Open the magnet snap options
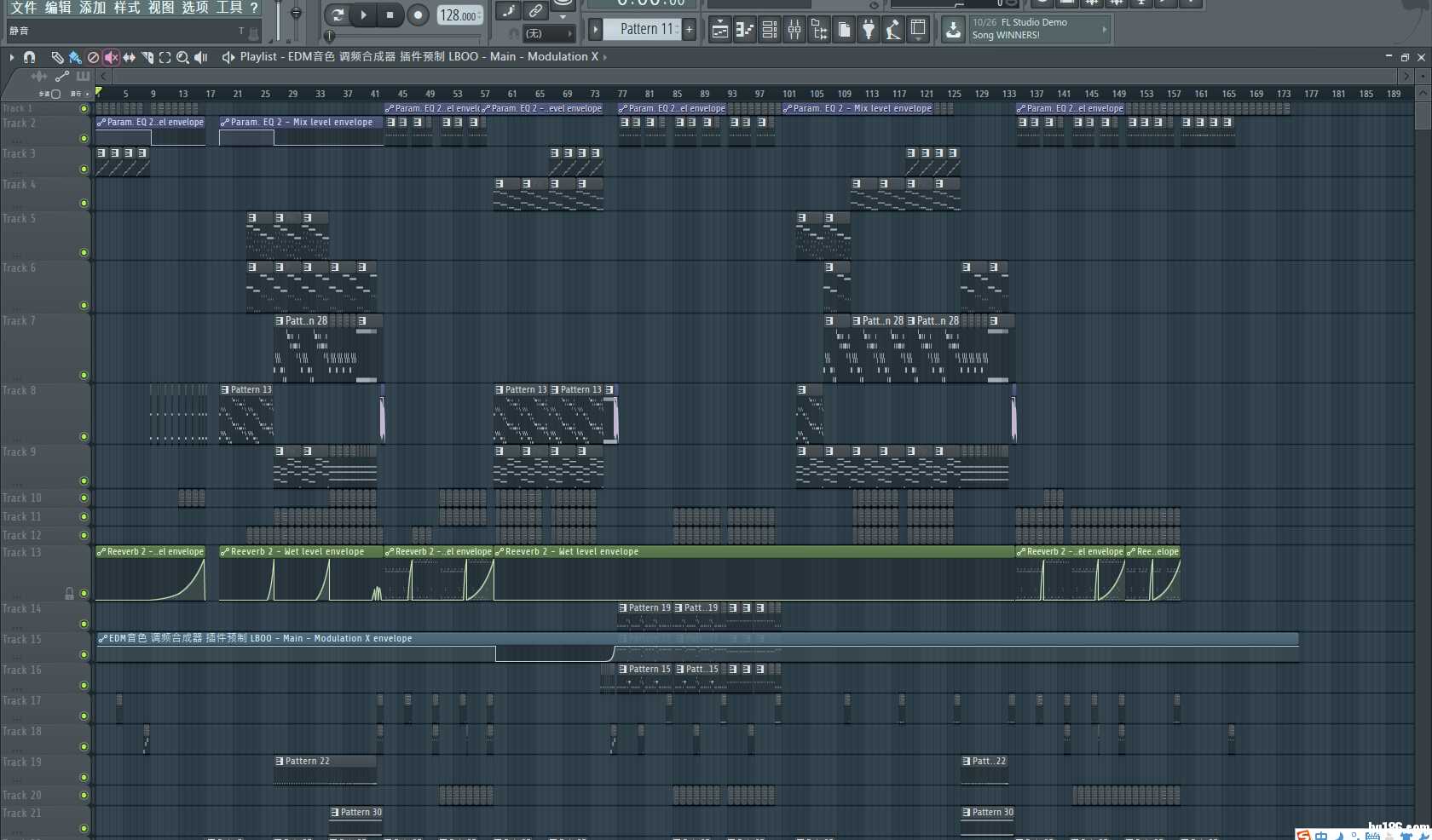The height and width of the screenshot is (840, 1432). pyautogui.click(x=29, y=57)
